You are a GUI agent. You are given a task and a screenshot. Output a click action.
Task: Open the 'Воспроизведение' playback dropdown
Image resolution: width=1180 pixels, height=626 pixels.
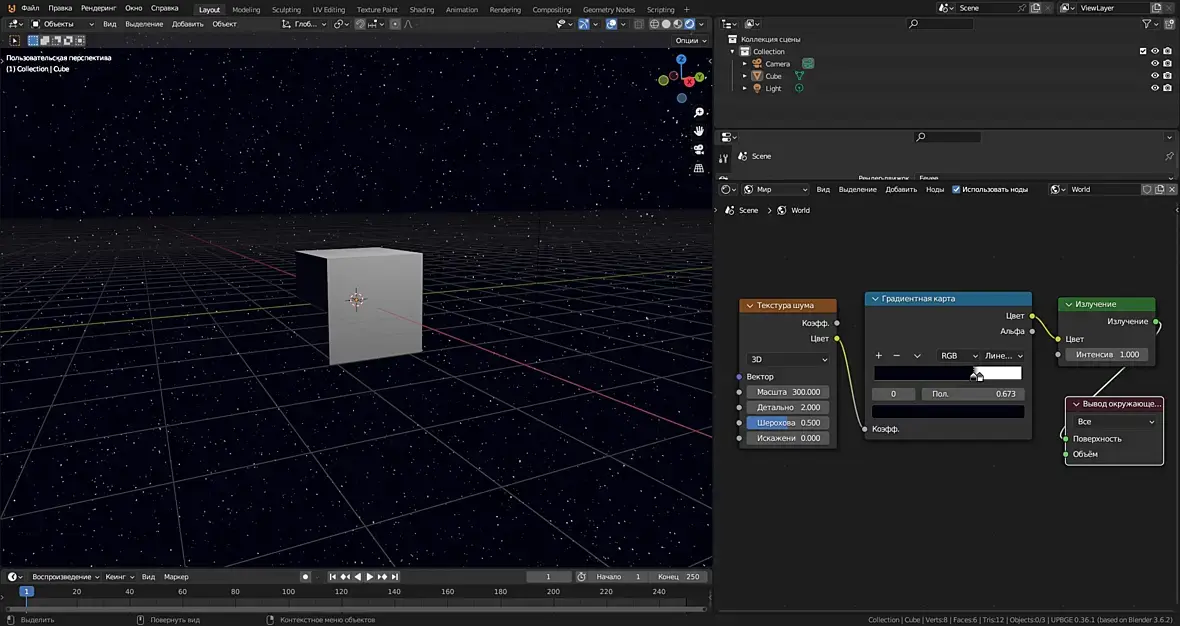click(65, 577)
